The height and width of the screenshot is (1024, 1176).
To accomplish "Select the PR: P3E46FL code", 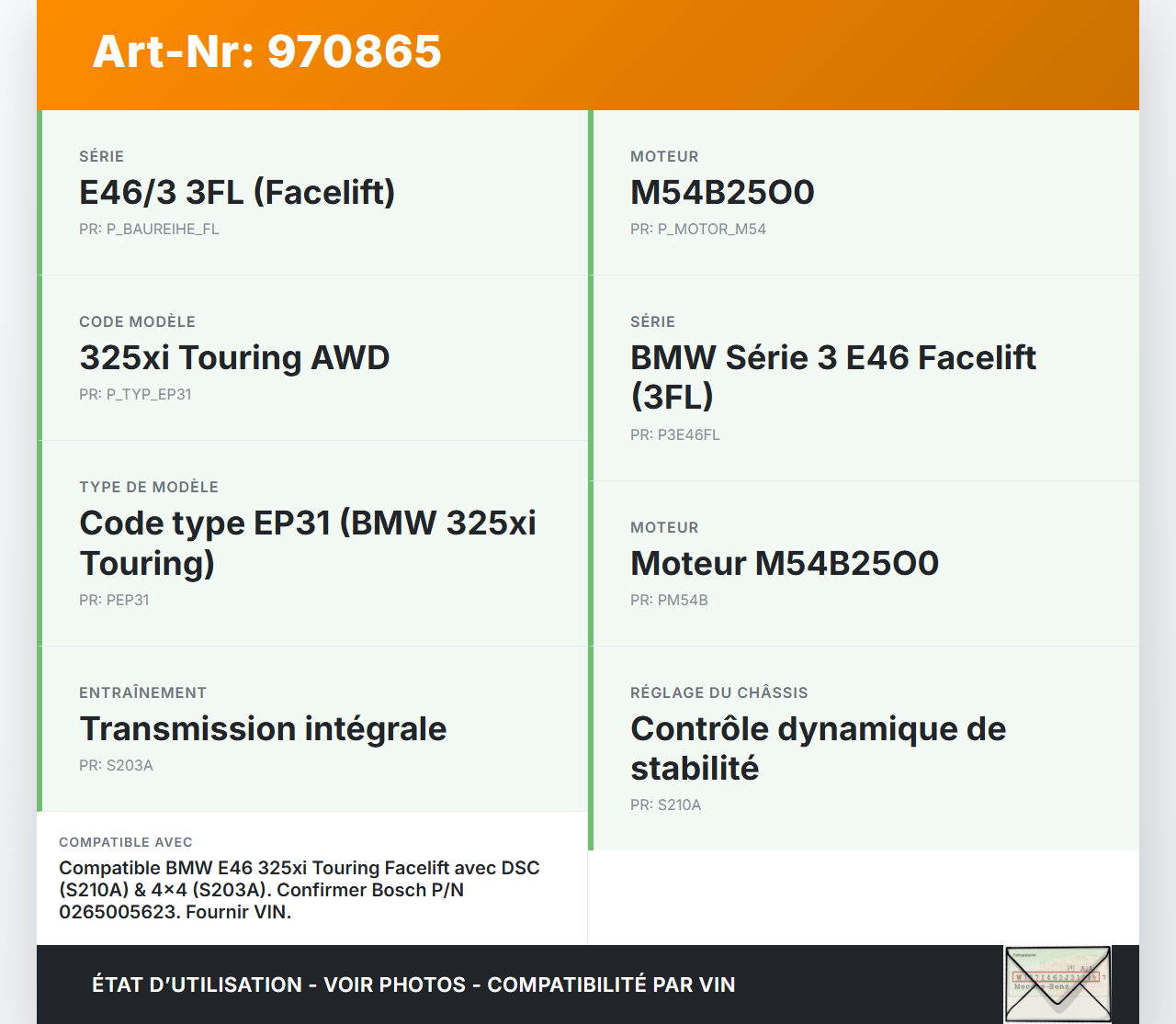I will coord(675,434).
